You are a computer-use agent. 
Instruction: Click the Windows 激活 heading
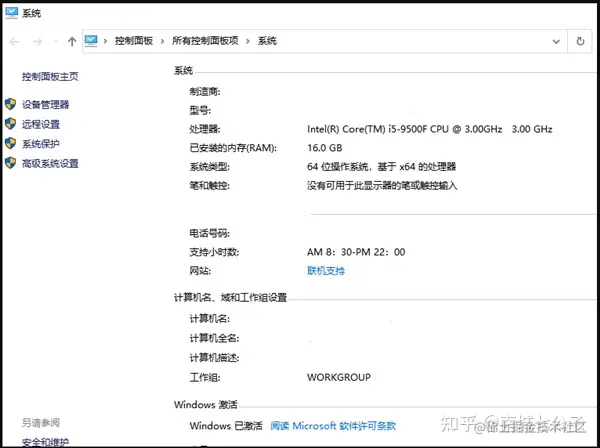[205, 405]
